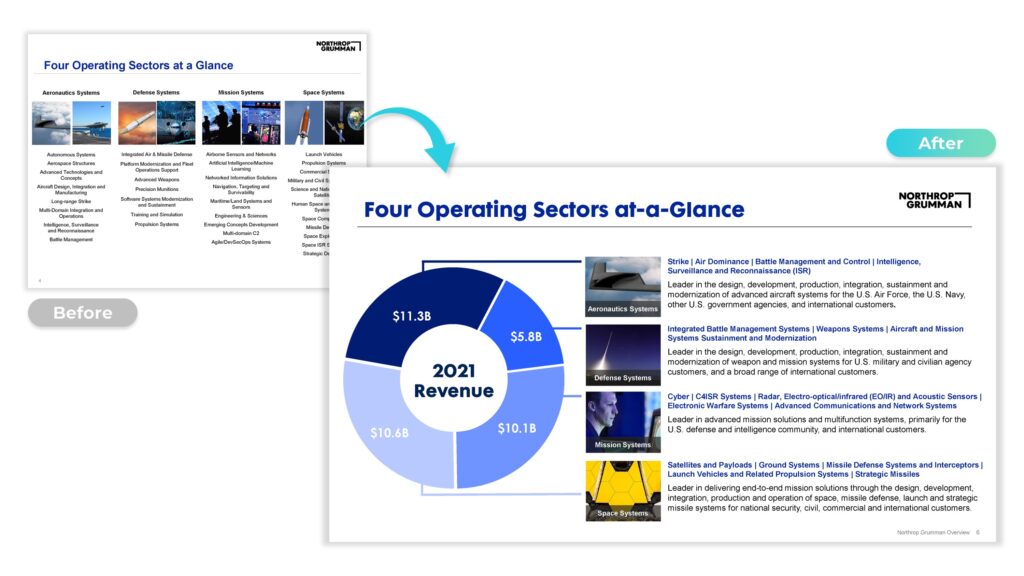Click the 'Cyber | C4ISR Systems' heading
This screenshot has height=576, width=1024.
[824, 401]
